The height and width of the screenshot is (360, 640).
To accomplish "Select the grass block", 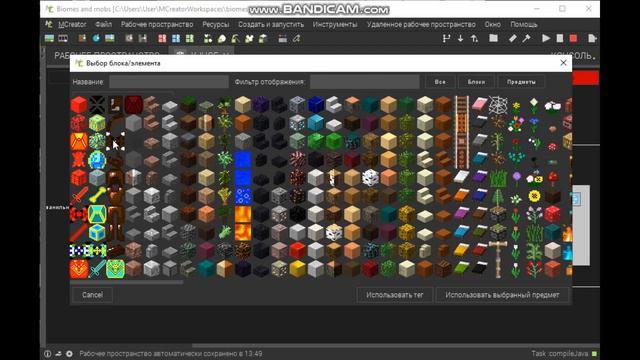I will pyautogui.click(x=188, y=104).
